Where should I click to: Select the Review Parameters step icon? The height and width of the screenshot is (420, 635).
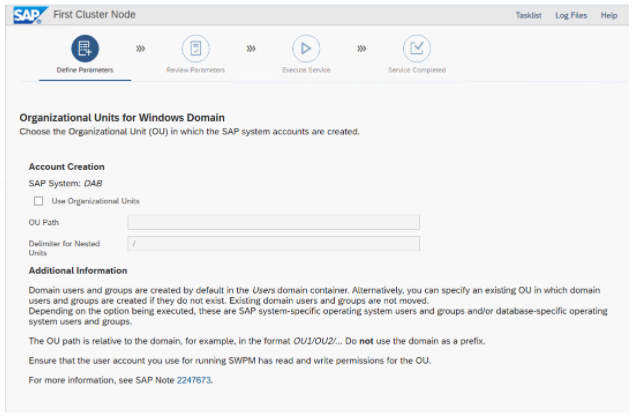(196, 49)
